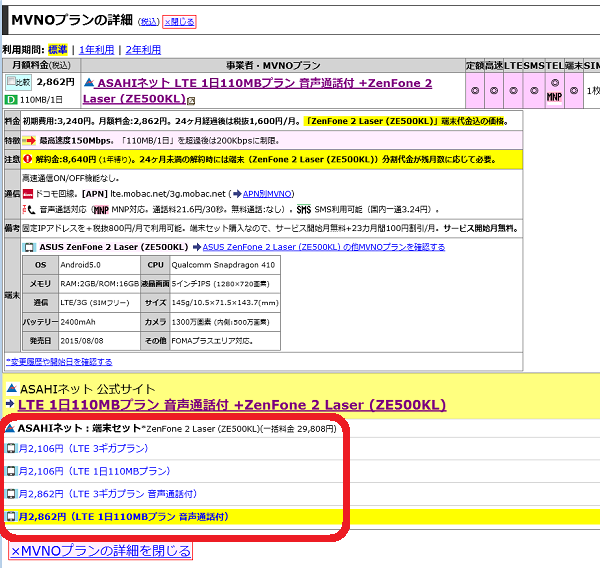Click the ASAHIネット triangle logo in plan title

[89, 82]
